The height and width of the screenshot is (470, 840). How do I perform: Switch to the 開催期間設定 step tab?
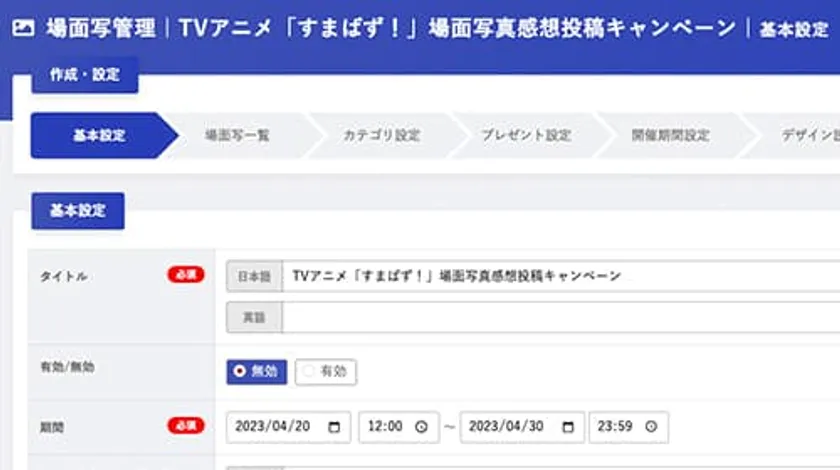click(671, 135)
